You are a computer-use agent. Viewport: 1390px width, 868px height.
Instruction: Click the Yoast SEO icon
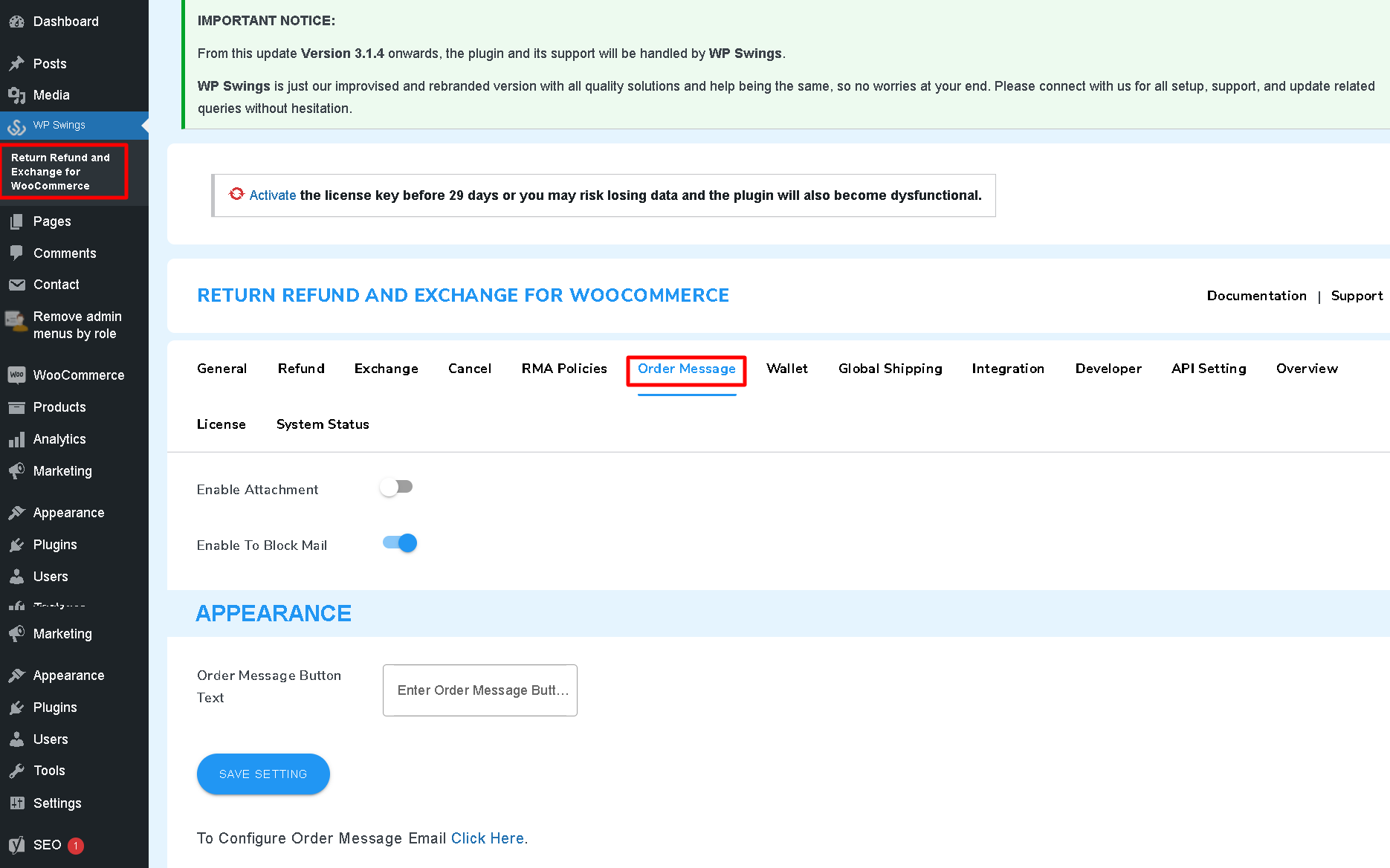[16, 845]
